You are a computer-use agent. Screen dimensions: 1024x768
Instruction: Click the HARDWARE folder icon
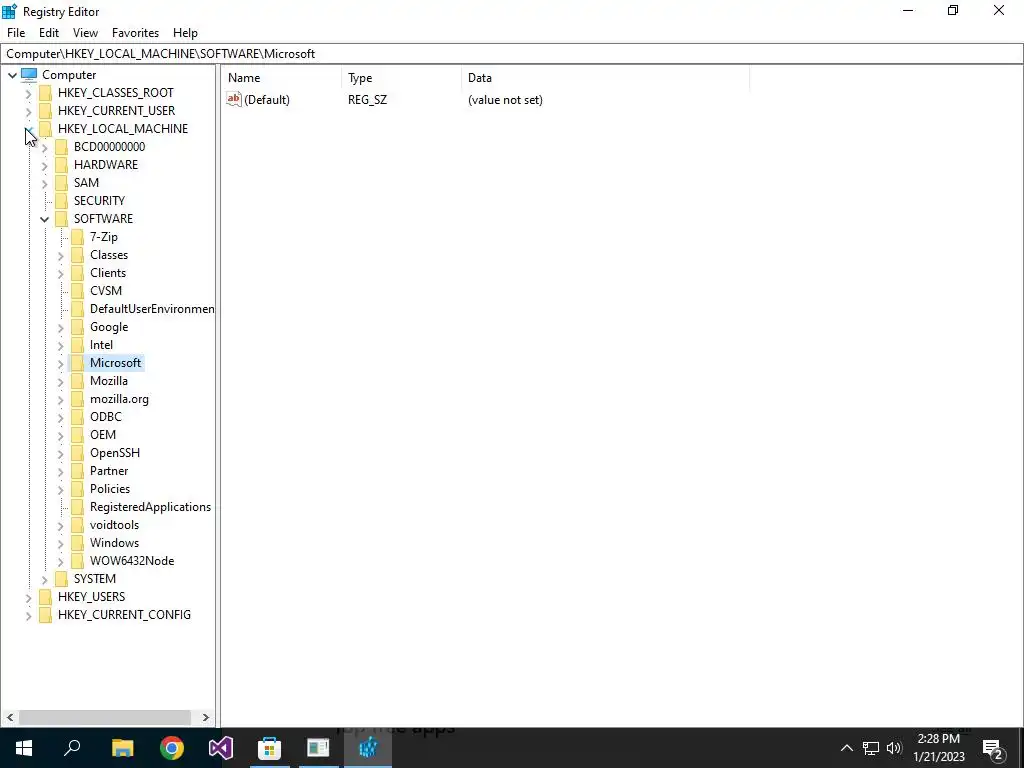[x=61, y=165]
